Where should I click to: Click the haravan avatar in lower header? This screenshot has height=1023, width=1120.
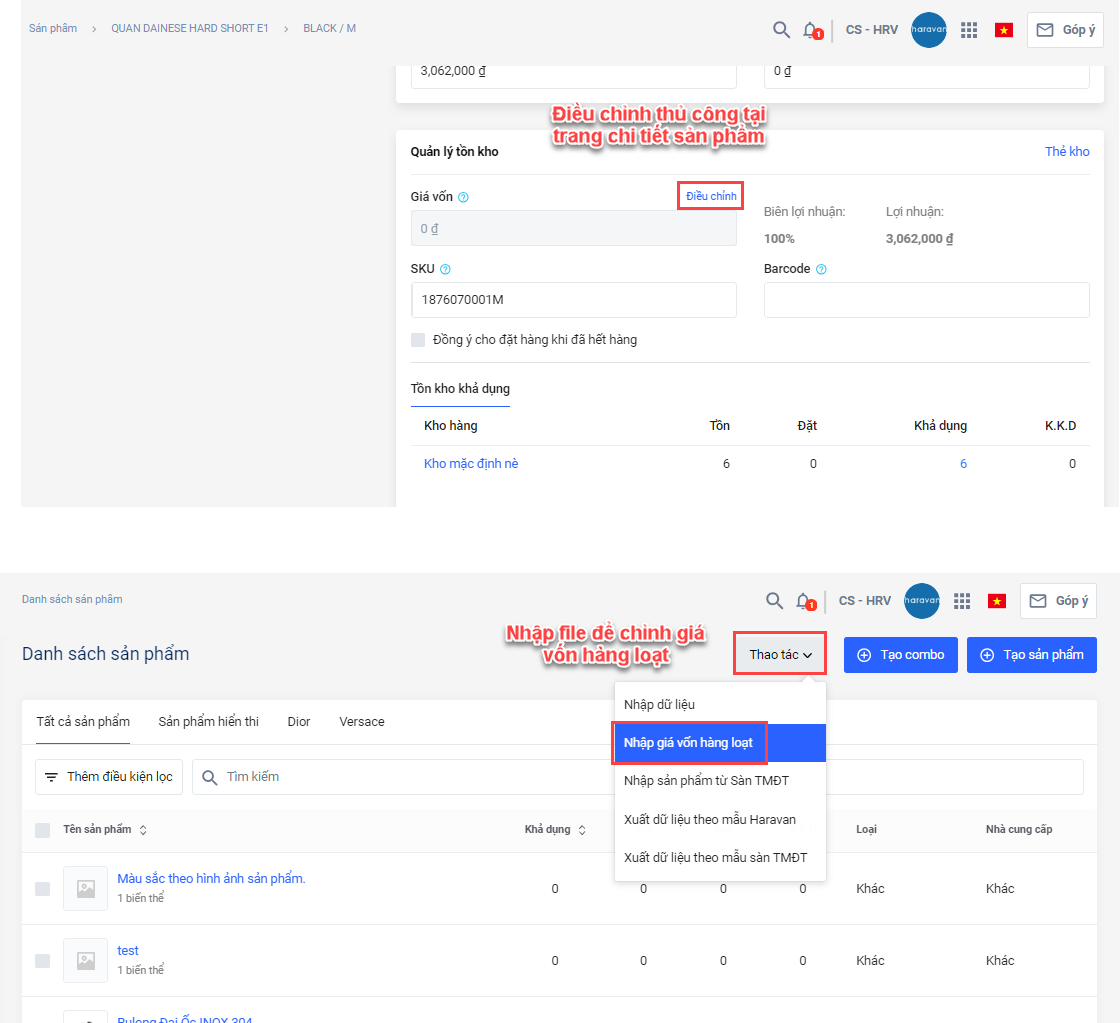click(x=921, y=601)
